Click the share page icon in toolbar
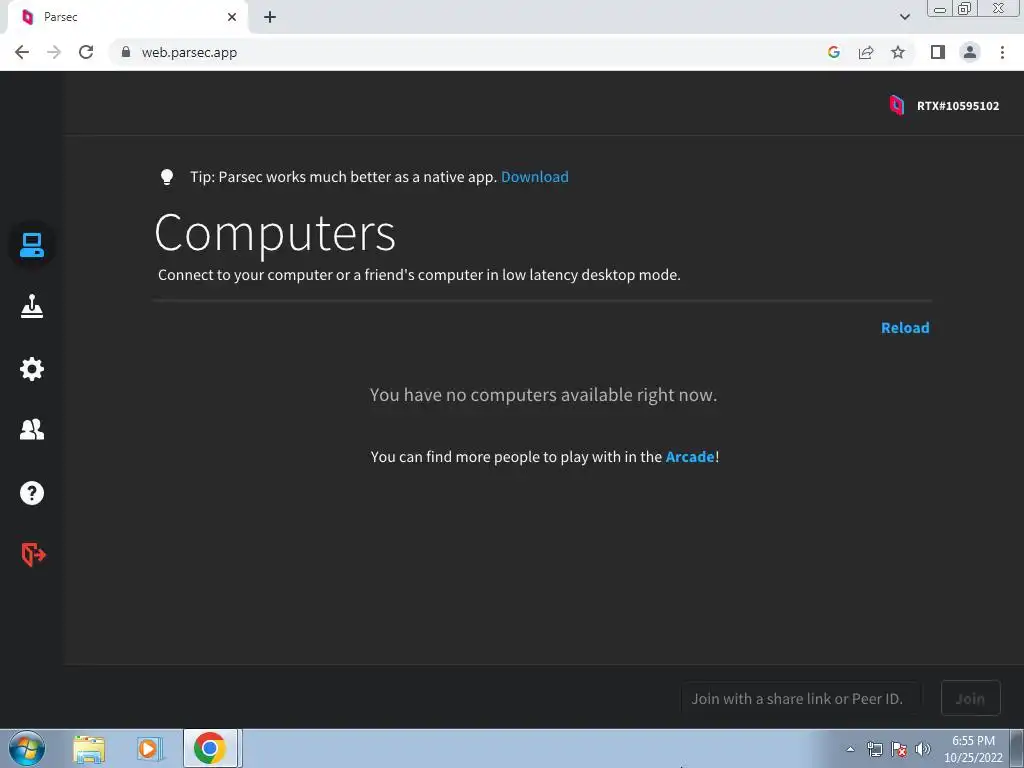The image size is (1024, 768). [x=866, y=52]
